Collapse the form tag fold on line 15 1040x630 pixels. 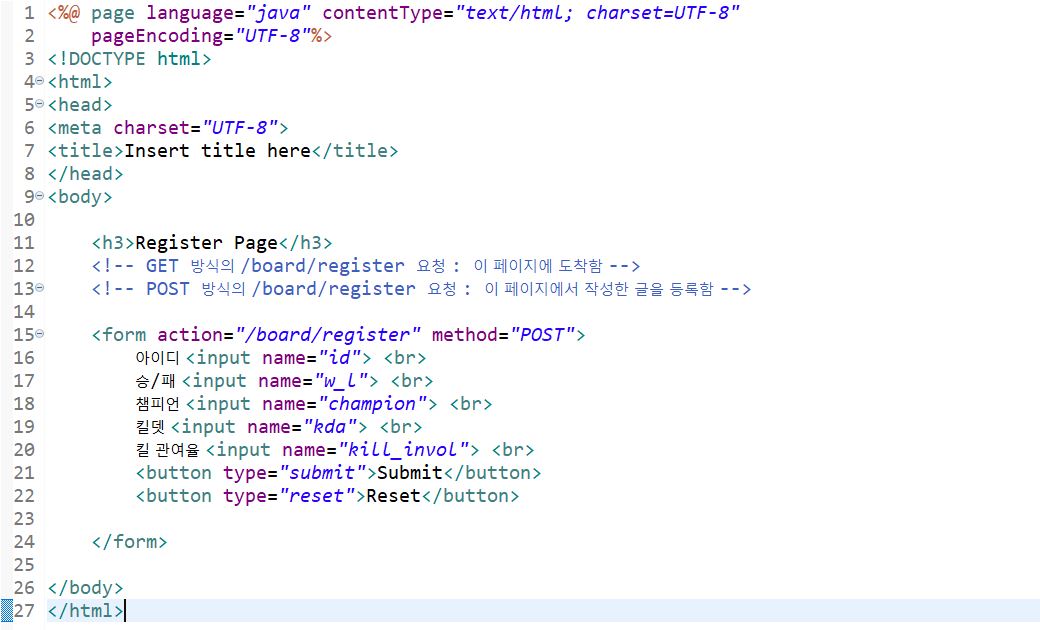click(39, 334)
